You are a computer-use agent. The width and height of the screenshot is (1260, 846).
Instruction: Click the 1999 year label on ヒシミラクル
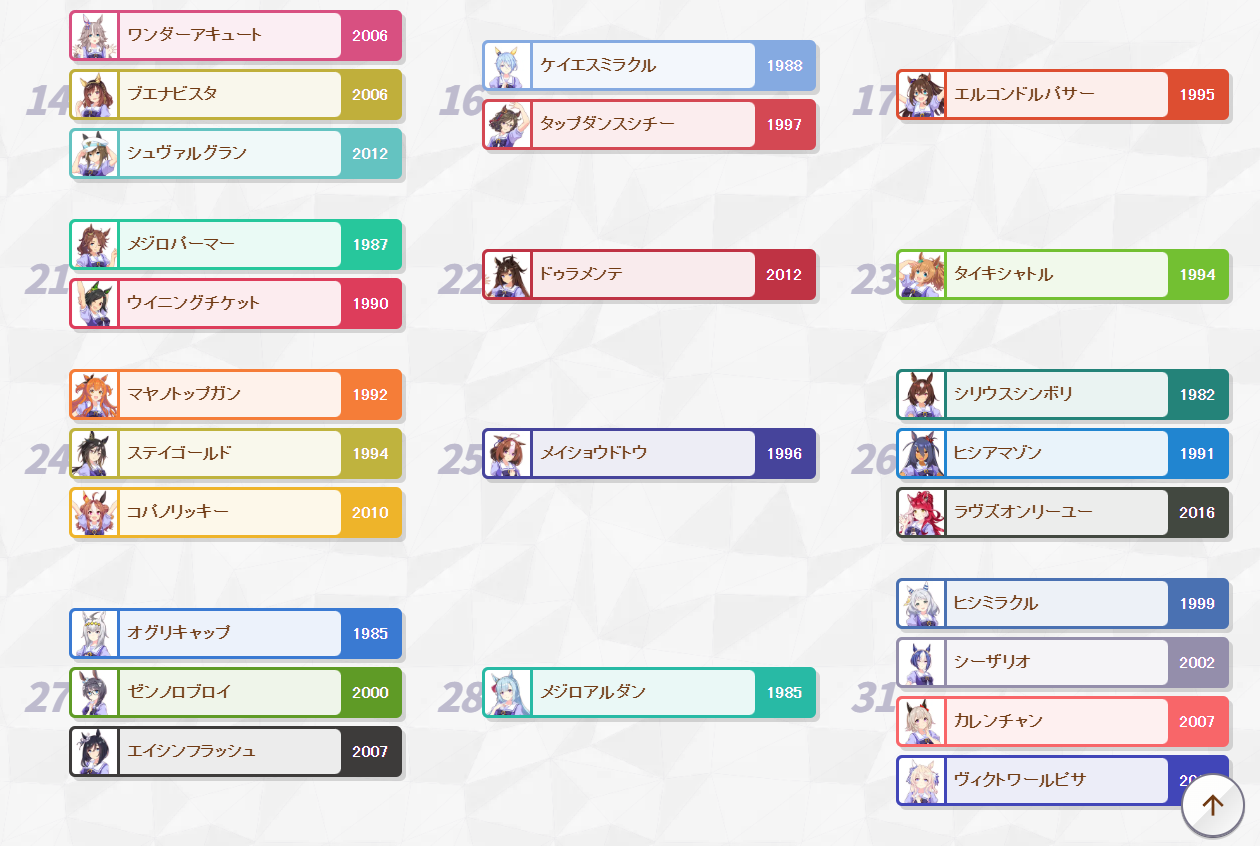[1197, 604]
